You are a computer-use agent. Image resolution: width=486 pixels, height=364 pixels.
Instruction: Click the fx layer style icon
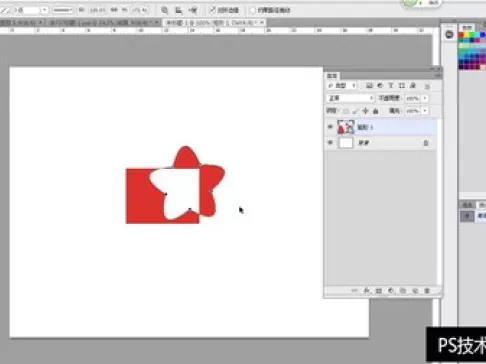(x=366, y=291)
